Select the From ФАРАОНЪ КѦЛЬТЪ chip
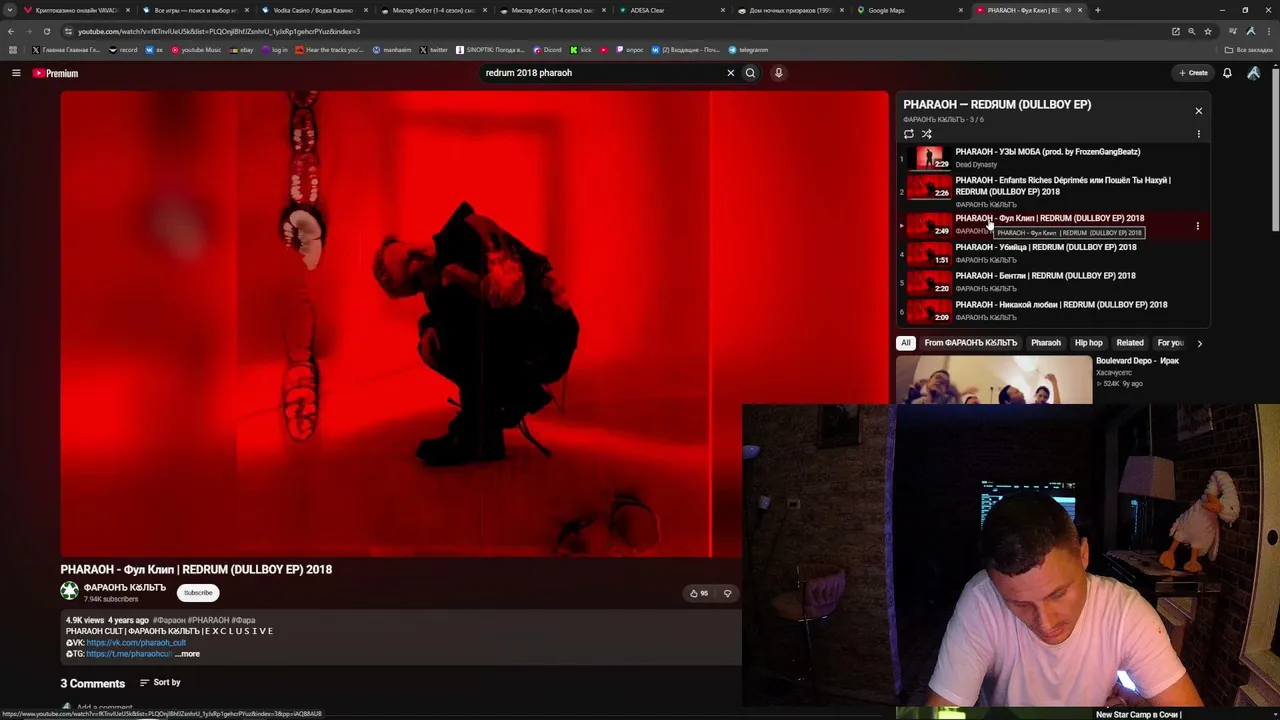1280x720 pixels. pyautogui.click(x=970, y=343)
